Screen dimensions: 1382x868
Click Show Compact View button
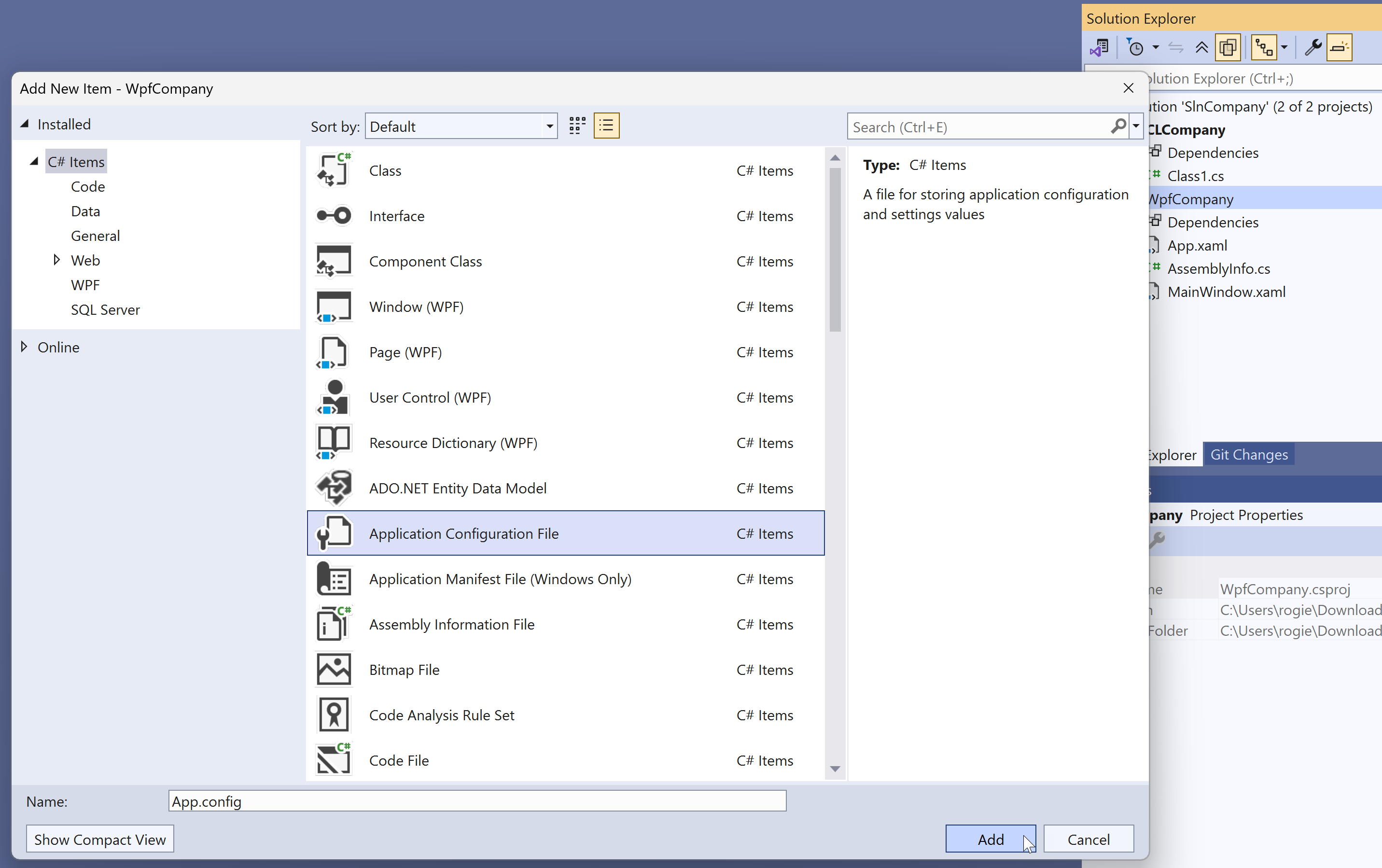click(x=100, y=839)
